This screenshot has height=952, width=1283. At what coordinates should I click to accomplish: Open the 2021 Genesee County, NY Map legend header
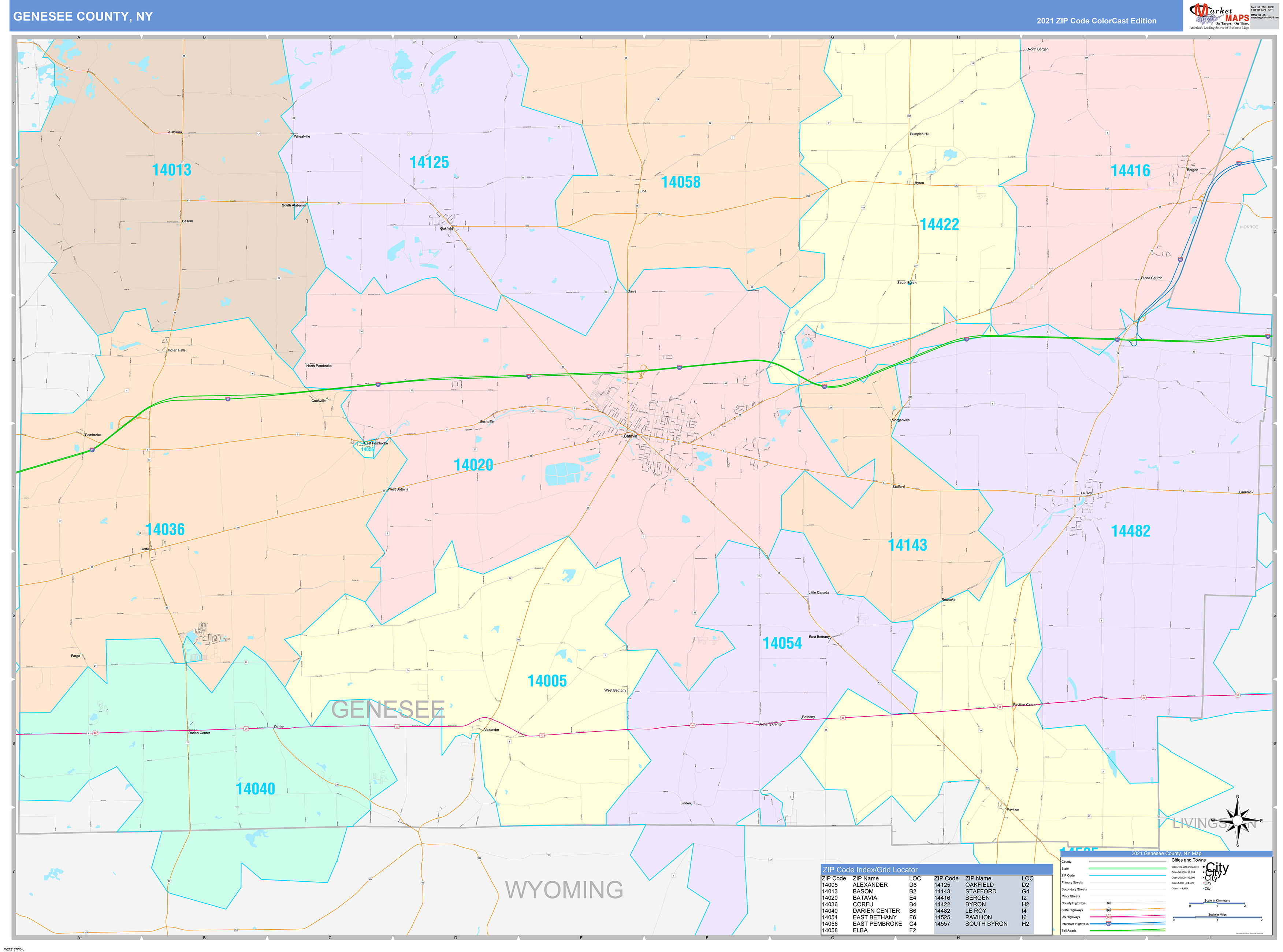1167,854
